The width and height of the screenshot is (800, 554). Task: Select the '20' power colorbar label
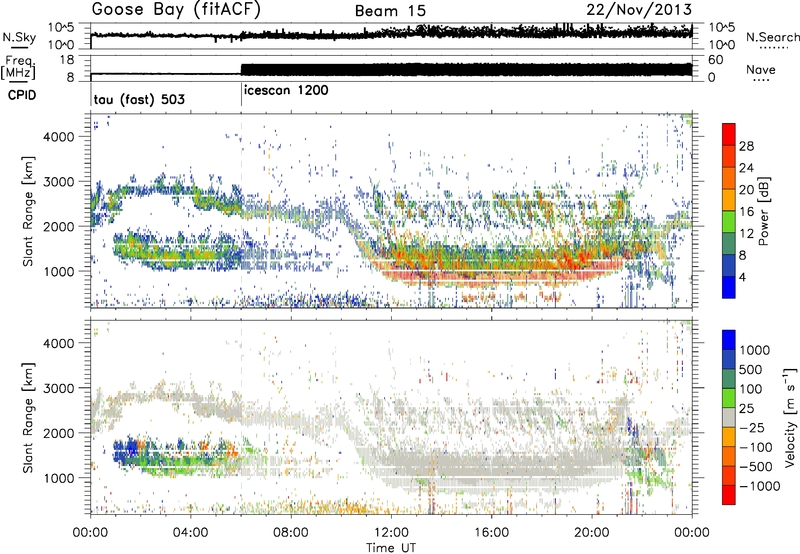click(746, 190)
